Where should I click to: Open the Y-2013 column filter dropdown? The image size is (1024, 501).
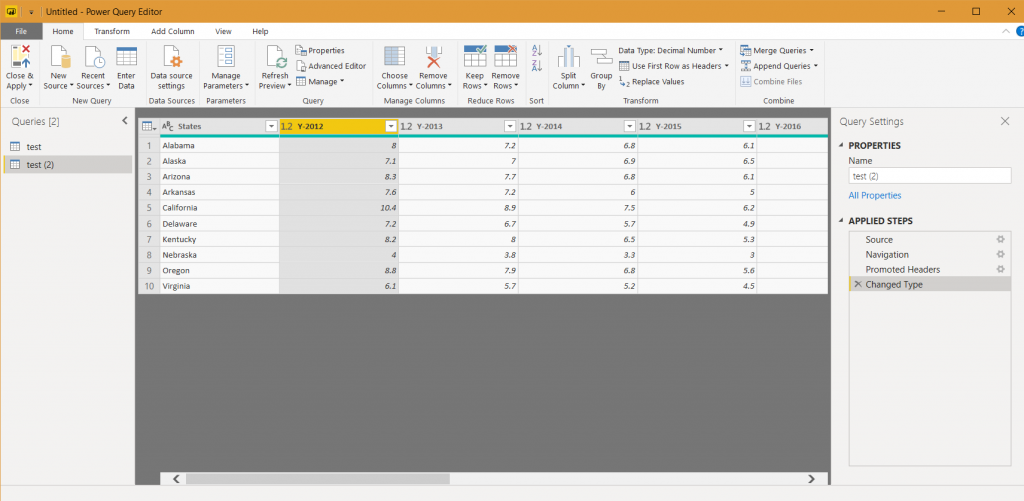tap(509, 127)
